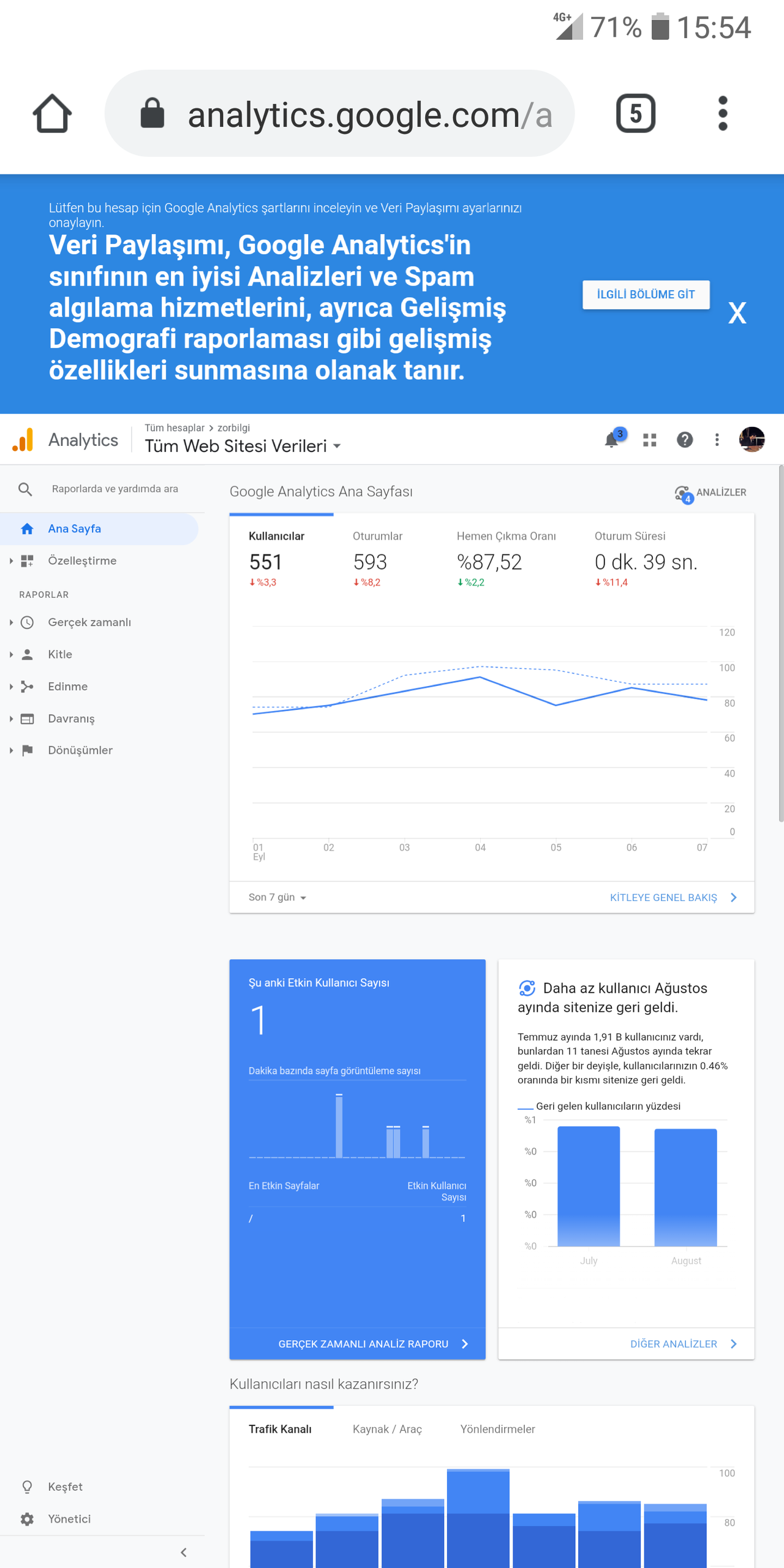Click the page vertical scrollbar
This screenshot has height=1568, width=784.
(x=781, y=643)
